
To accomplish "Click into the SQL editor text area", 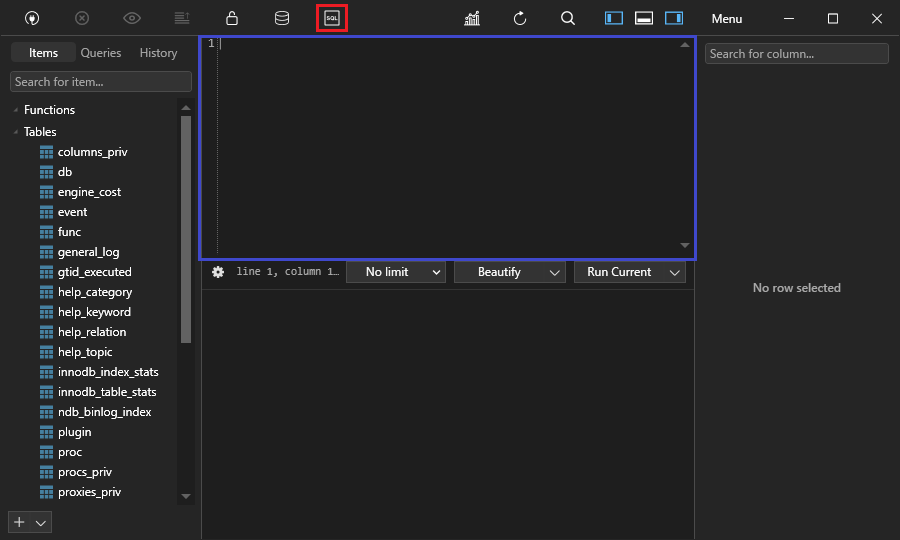I will point(449,147).
